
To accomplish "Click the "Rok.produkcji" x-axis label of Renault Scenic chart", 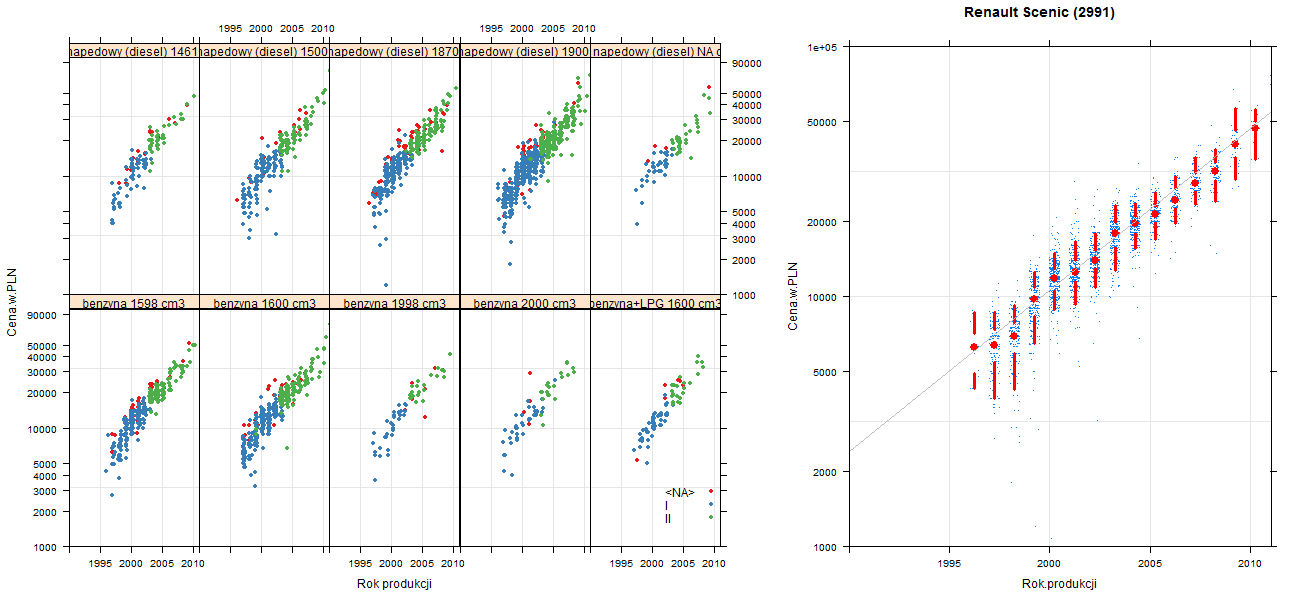I will (x=1060, y=584).
